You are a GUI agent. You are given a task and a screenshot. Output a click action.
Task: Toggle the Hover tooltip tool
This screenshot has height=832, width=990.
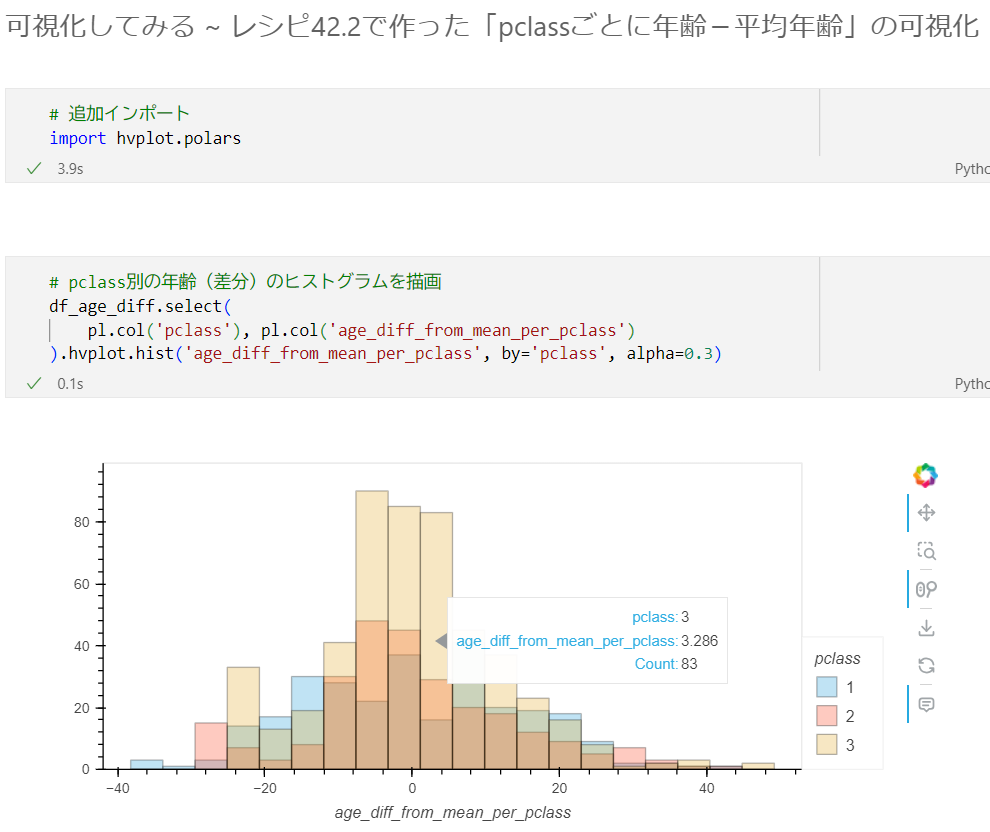(x=926, y=704)
